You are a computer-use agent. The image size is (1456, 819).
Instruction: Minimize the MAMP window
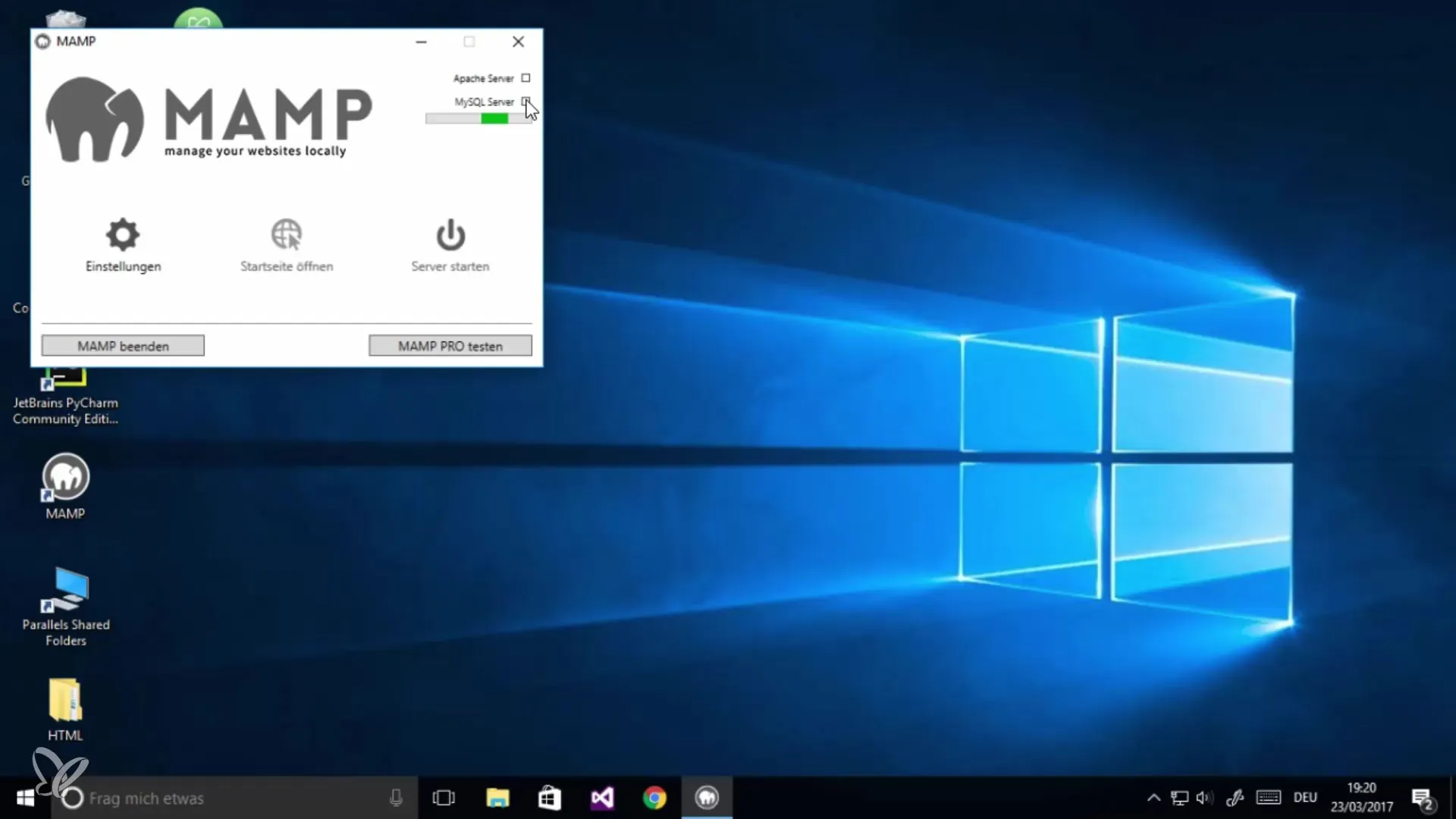coord(421,42)
